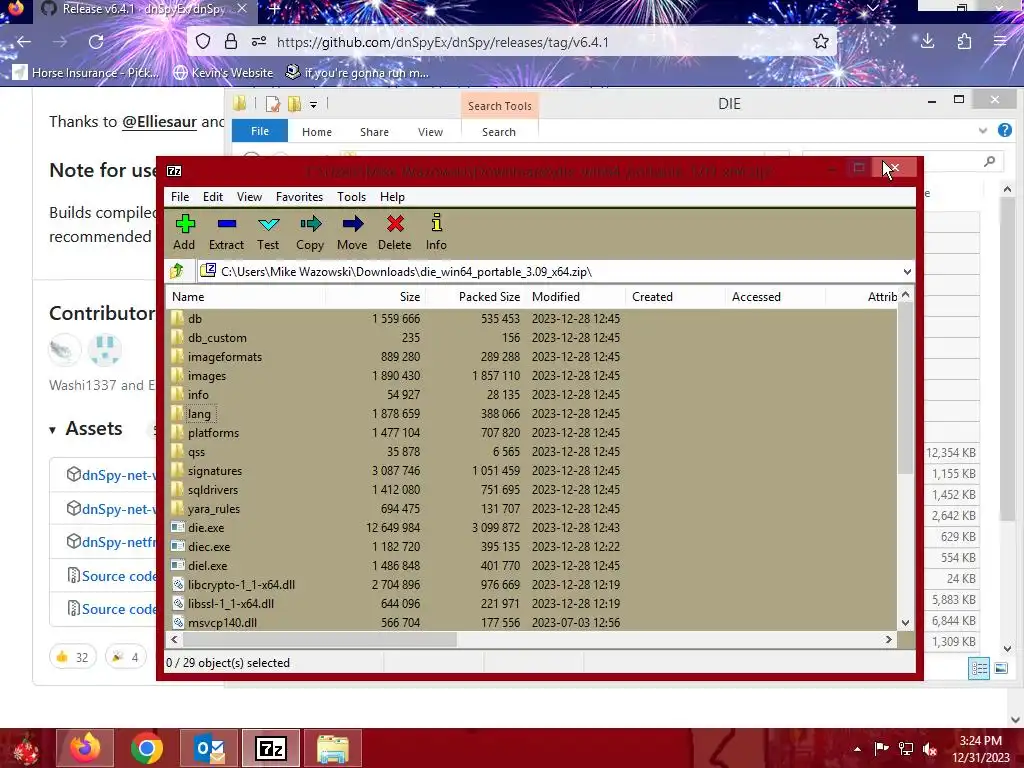Collapse the Assets section on GitHub
Screen dimensions: 1024x768
(x=52, y=430)
